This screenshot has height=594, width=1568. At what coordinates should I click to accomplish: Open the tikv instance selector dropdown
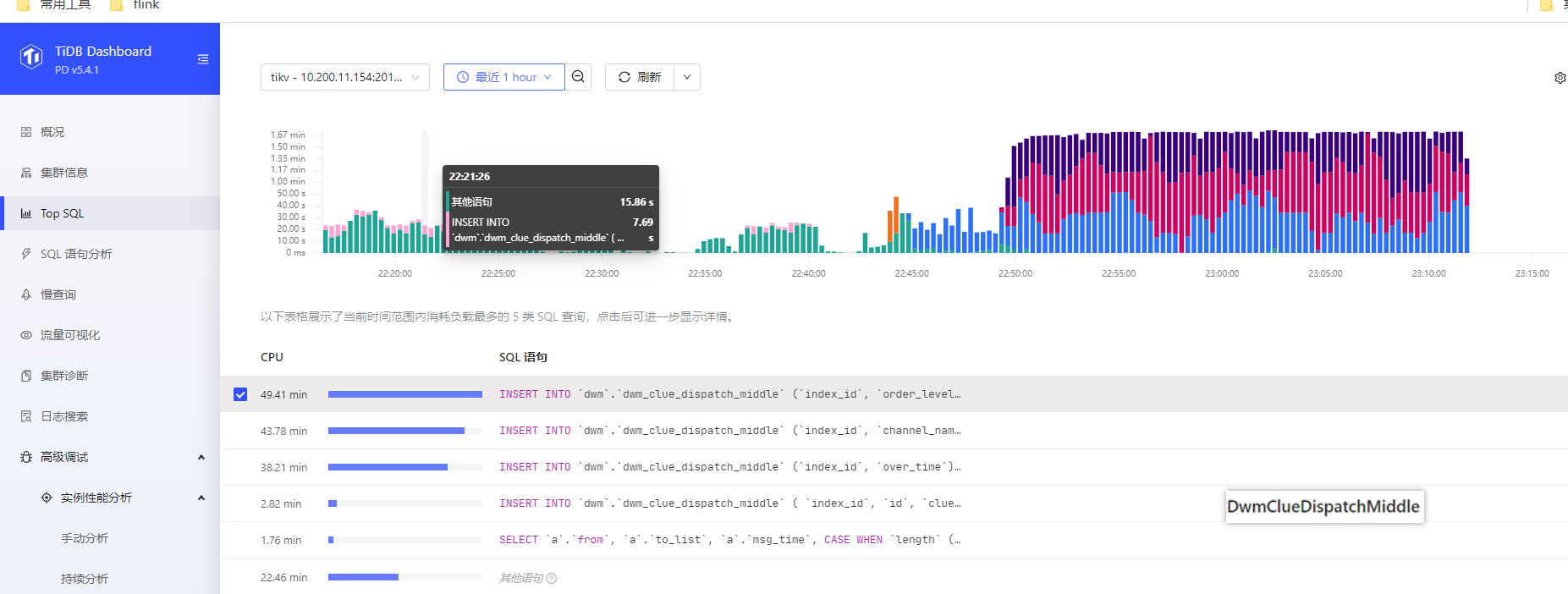coord(344,77)
